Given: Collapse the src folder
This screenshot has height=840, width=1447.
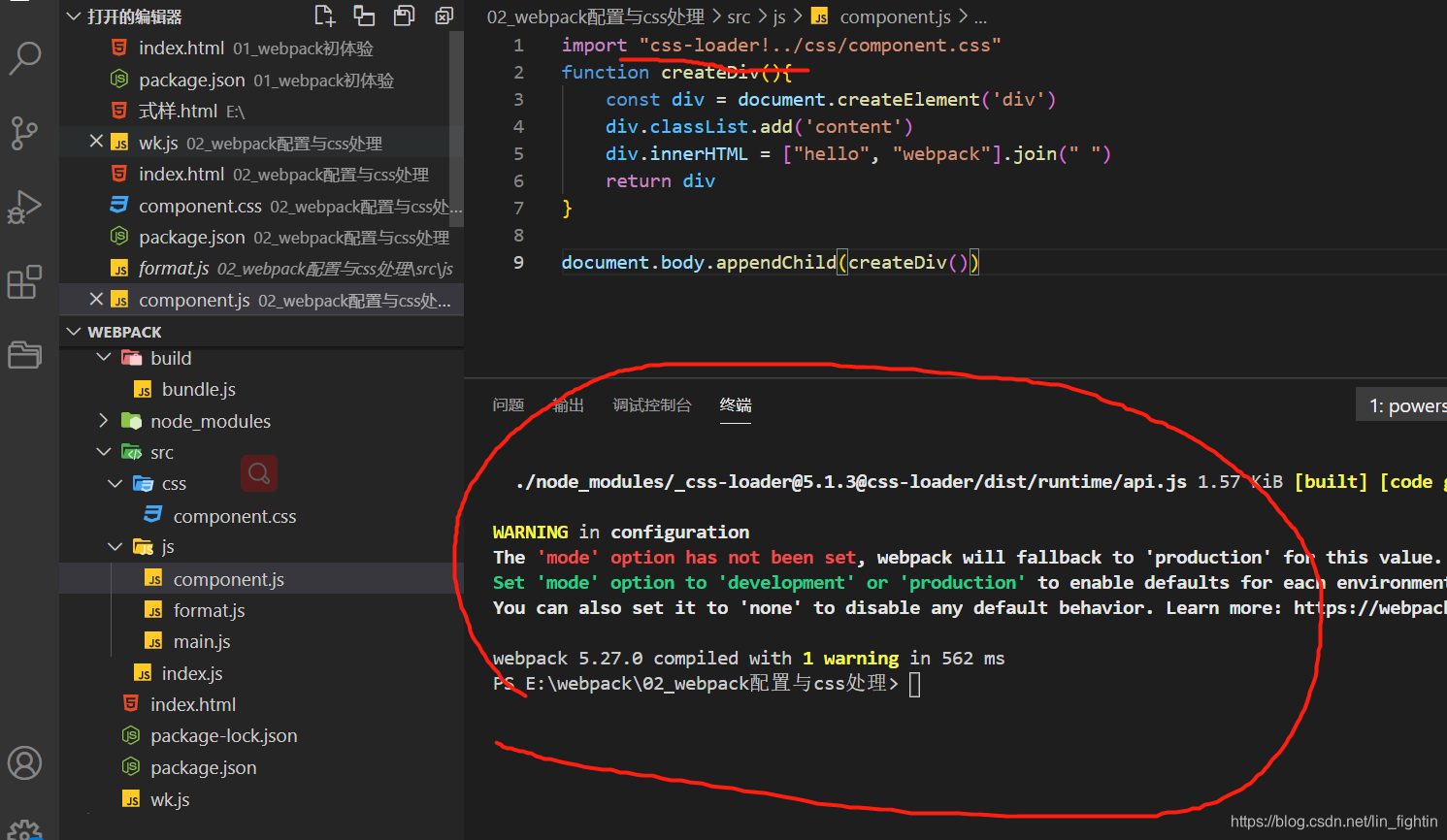Looking at the screenshot, I should 104,452.
